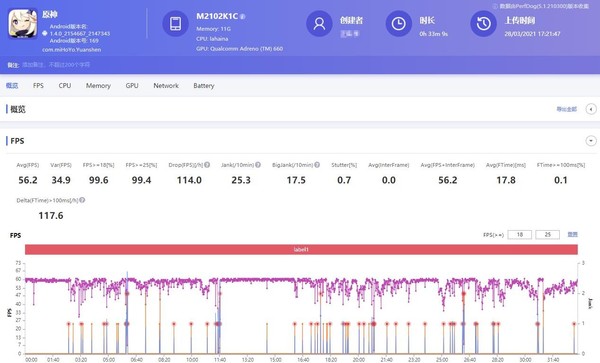Click the duration clock icon

(398, 24)
